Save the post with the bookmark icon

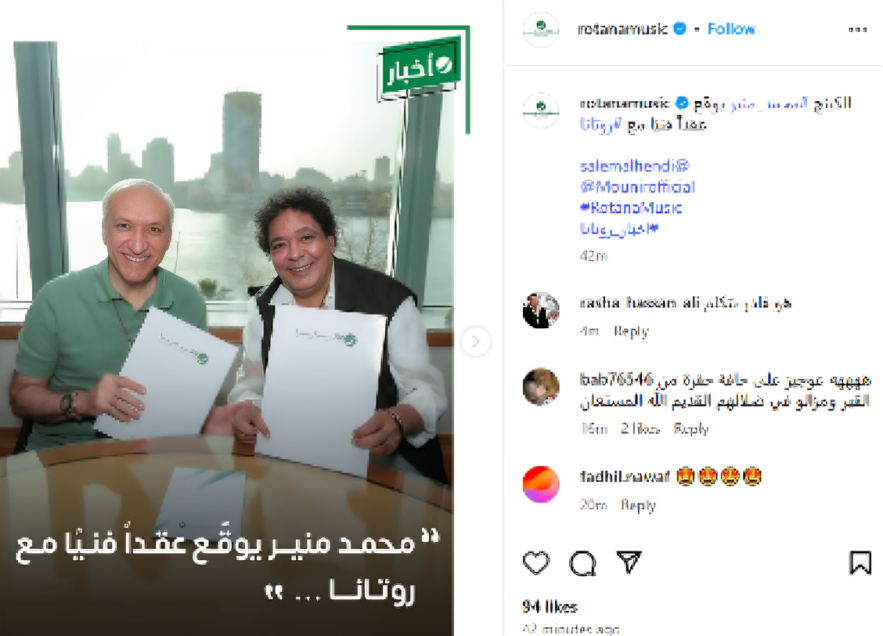coord(860,562)
